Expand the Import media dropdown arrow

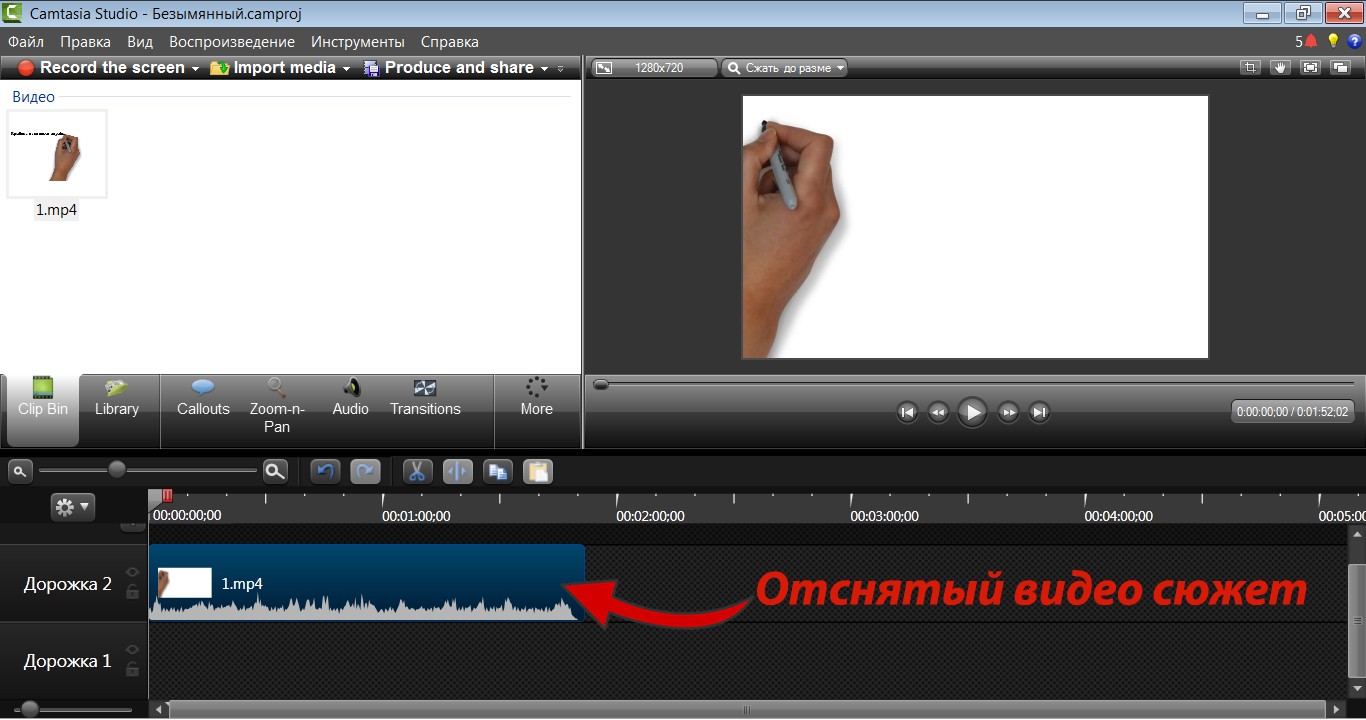click(346, 69)
